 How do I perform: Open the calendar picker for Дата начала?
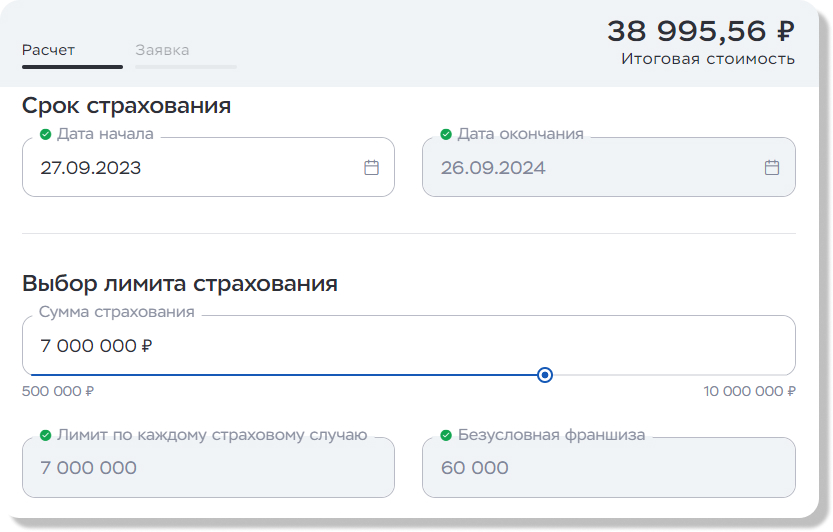coord(371,168)
